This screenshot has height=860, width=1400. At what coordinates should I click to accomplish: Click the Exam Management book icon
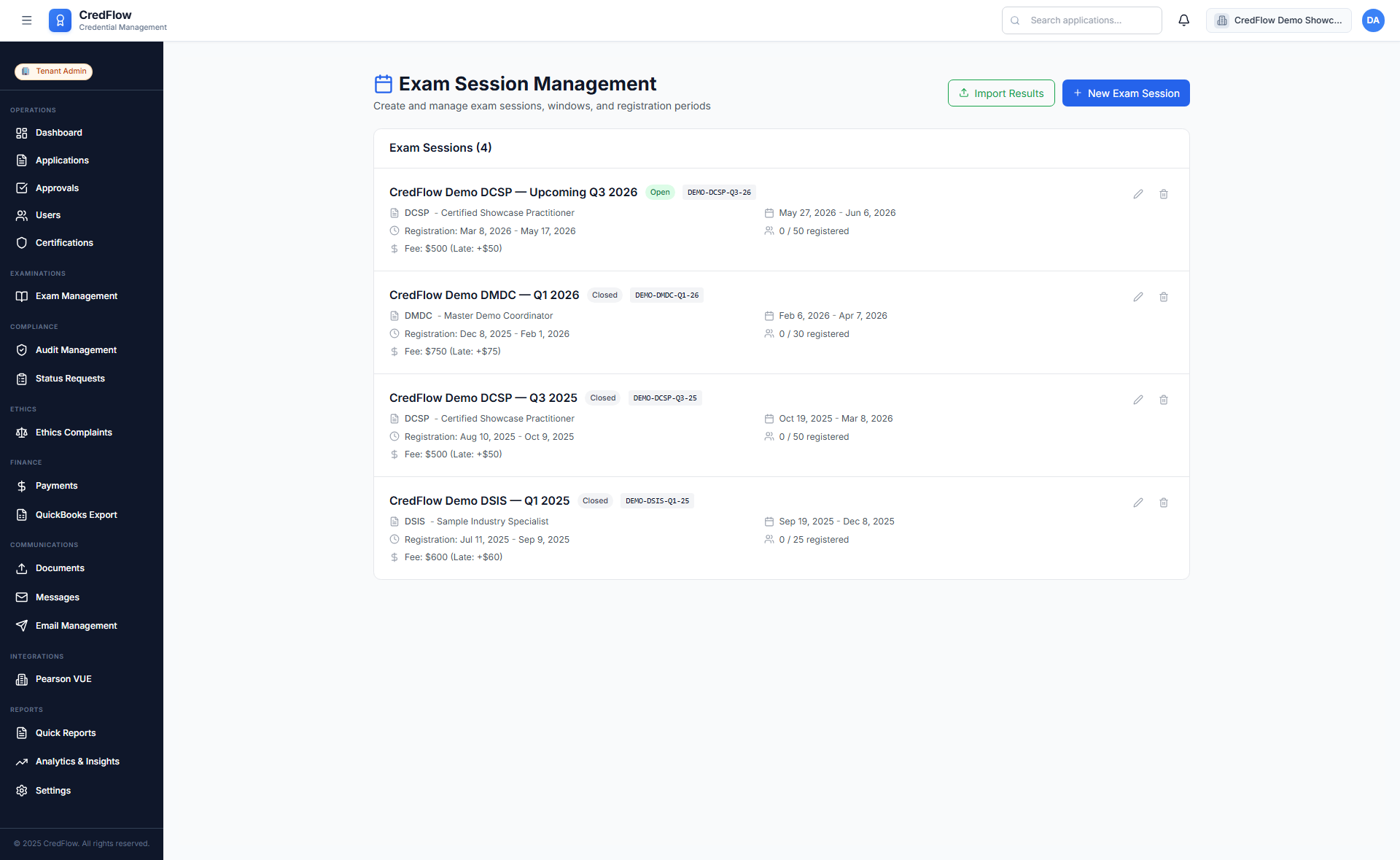click(x=22, y=296)
